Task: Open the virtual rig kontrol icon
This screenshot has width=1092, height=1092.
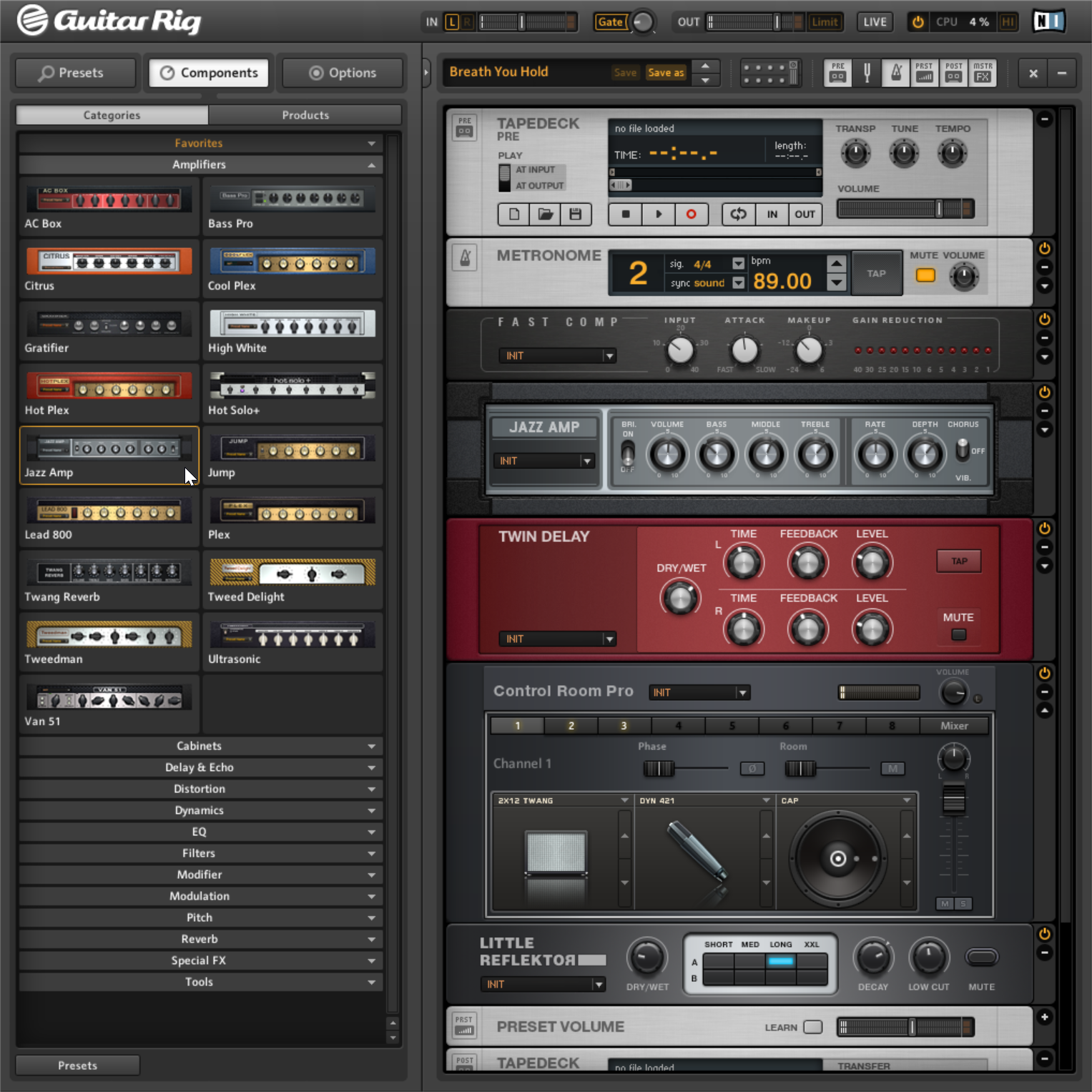Action: (771, 72)
